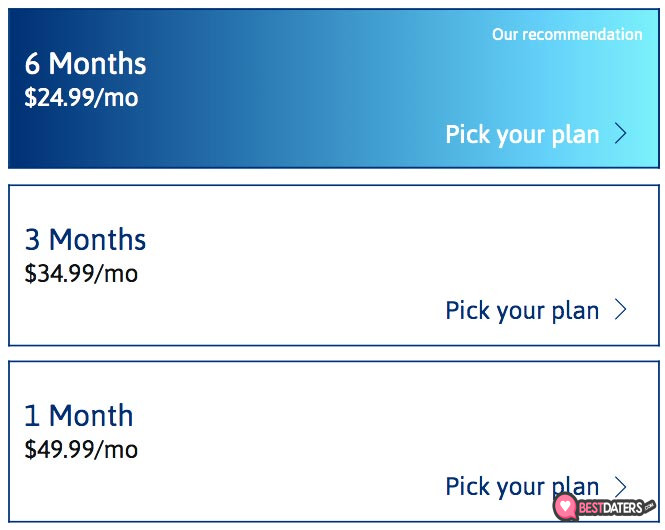Click the Our recommendation label

click(x=567, y=34)
